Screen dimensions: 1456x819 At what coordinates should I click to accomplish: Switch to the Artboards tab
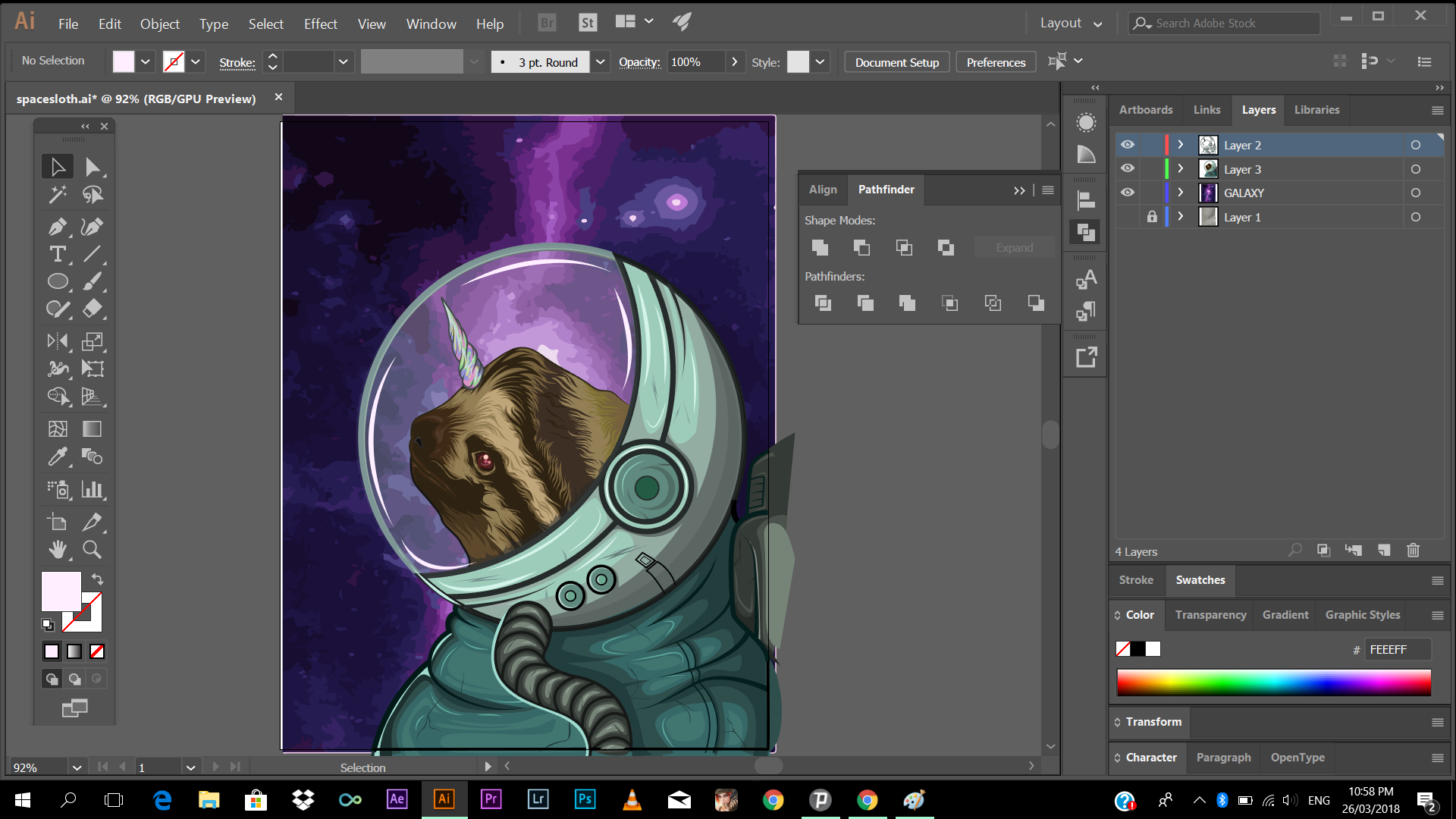(1145, 110)
